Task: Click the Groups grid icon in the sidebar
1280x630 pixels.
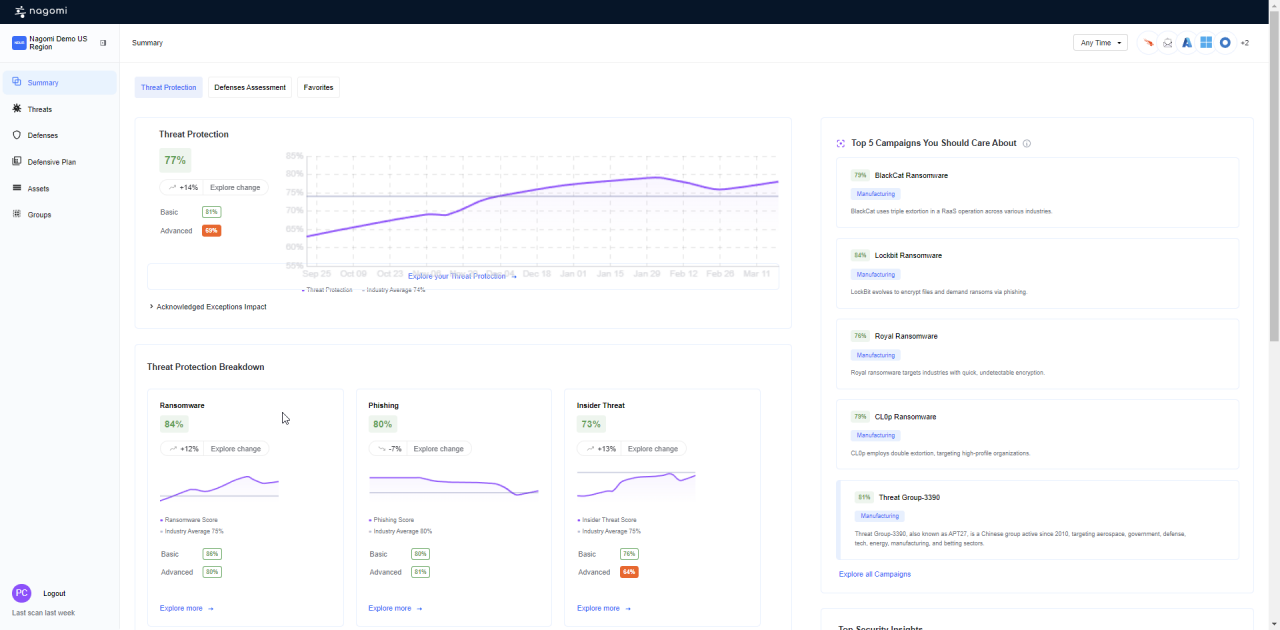Action: (x=17, y=214)
